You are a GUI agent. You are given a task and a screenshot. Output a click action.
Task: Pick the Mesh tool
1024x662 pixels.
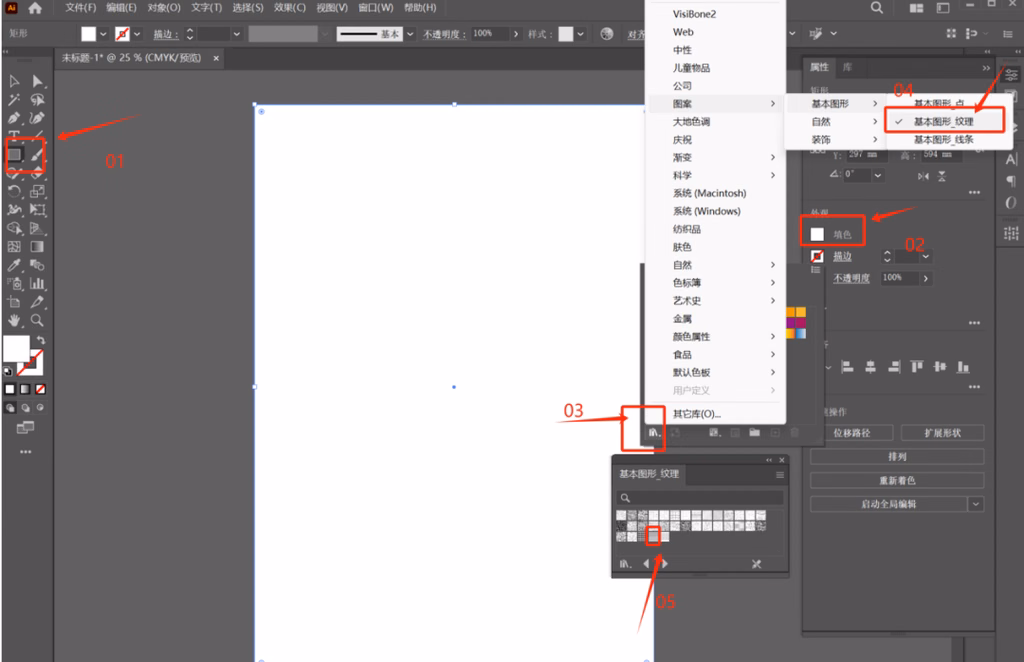tap(14, 247)
